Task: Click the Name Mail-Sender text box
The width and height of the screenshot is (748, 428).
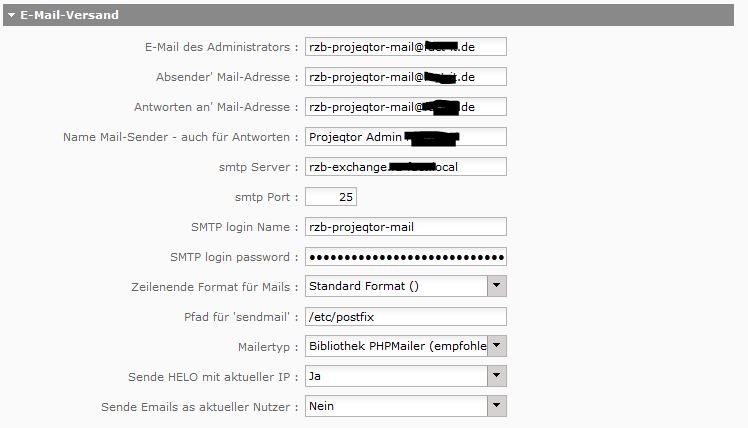Action: 405,137
